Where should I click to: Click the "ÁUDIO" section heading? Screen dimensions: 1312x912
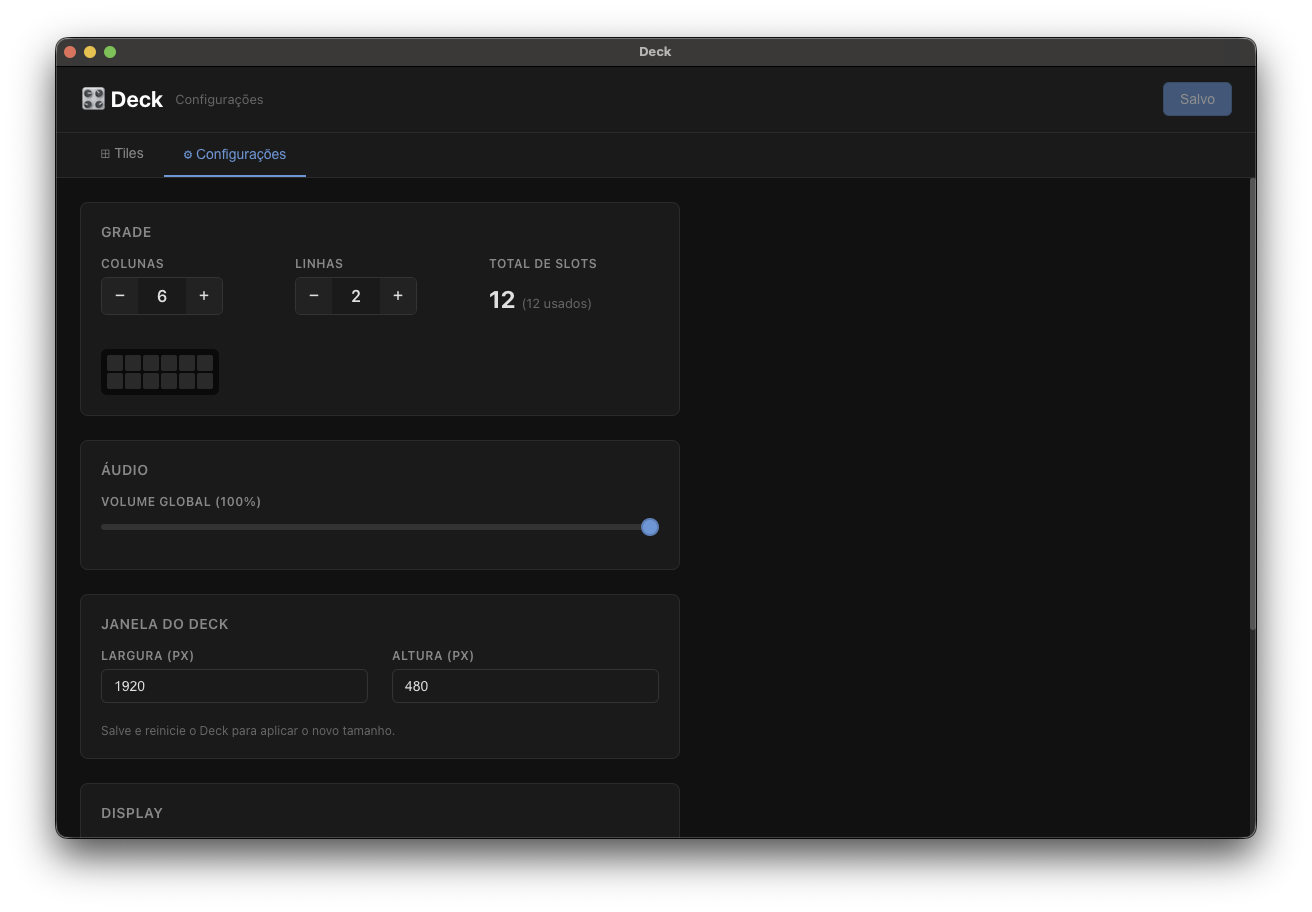pyautogui.click(x=125, y=470)
